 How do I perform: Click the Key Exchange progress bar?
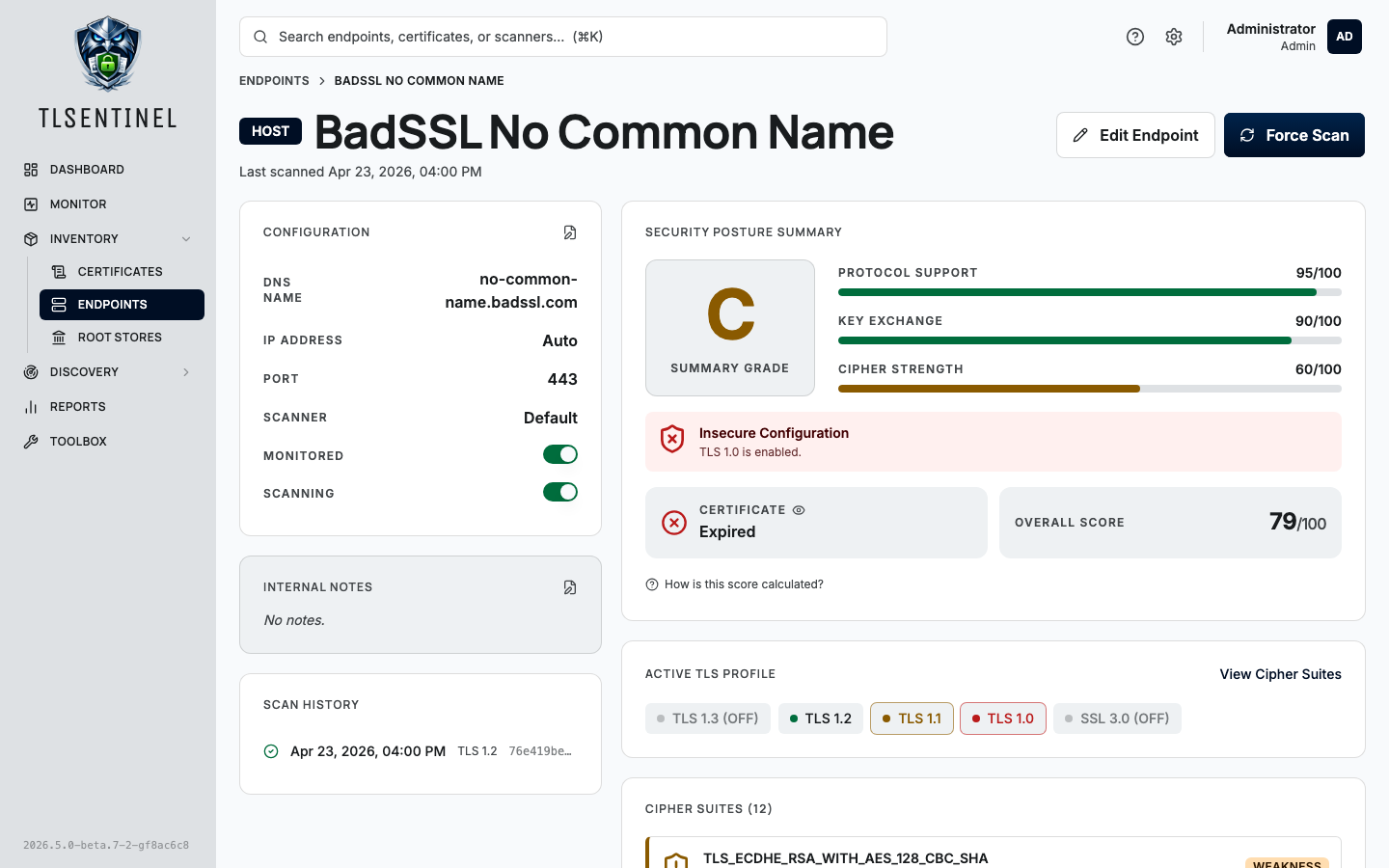[1090, 340]
